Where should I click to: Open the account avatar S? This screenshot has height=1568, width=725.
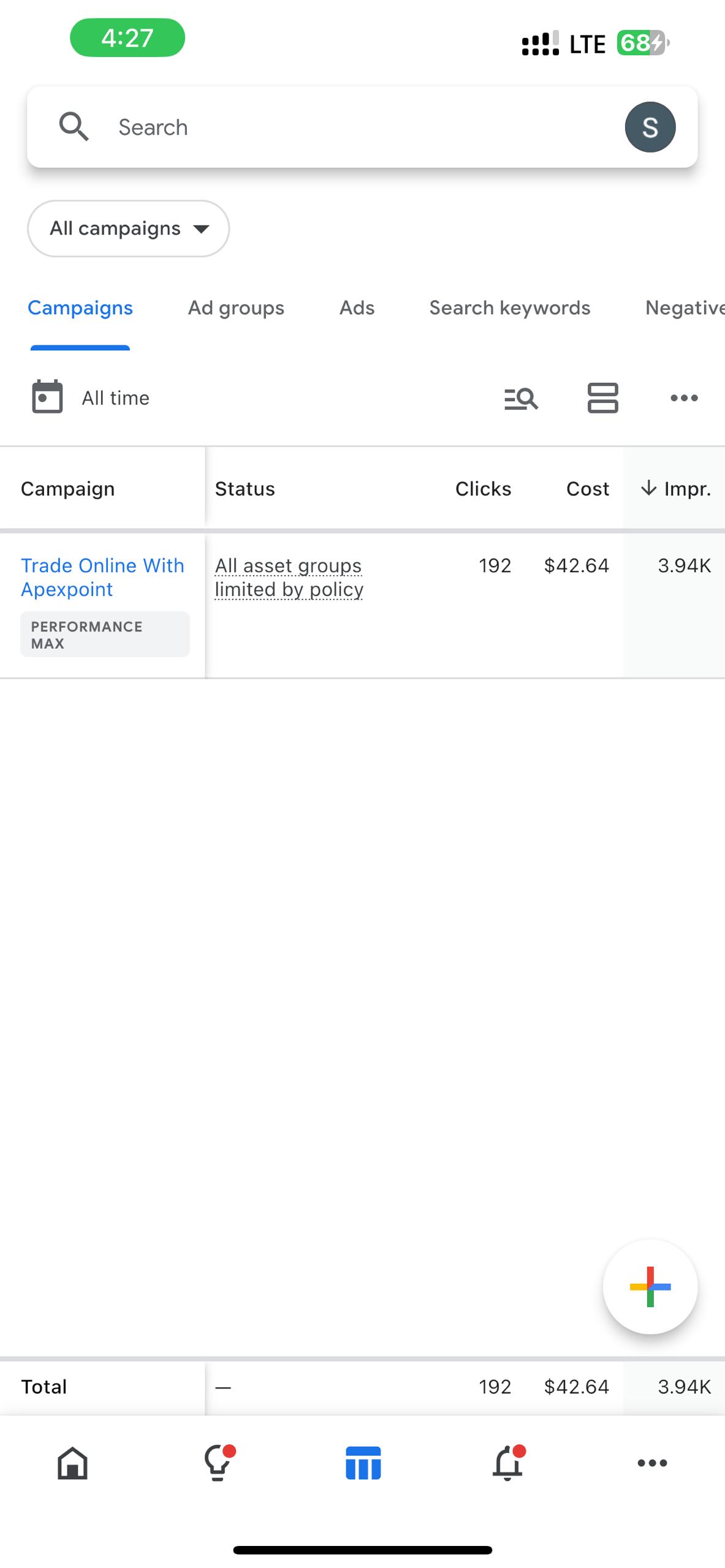pyautogui.click(x=650, y=127)
